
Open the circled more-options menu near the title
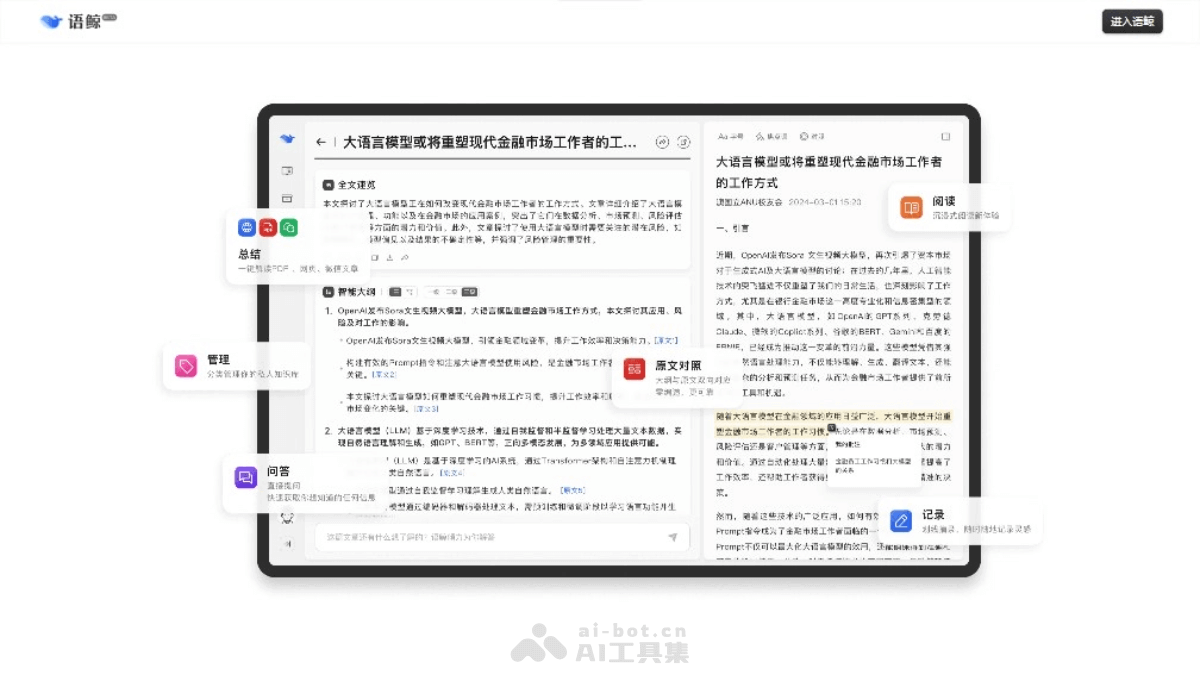[684, 142]
